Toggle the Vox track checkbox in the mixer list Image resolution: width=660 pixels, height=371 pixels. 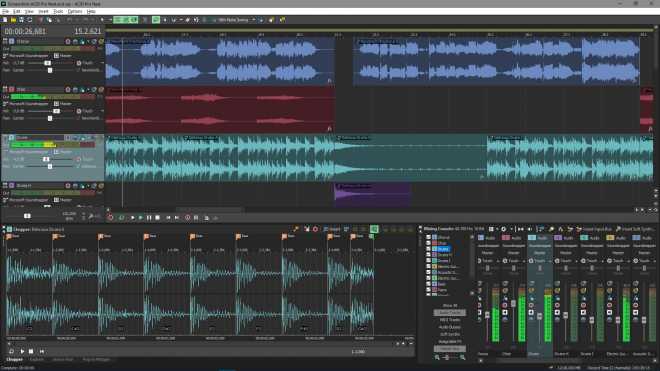(x=428, y=243)
